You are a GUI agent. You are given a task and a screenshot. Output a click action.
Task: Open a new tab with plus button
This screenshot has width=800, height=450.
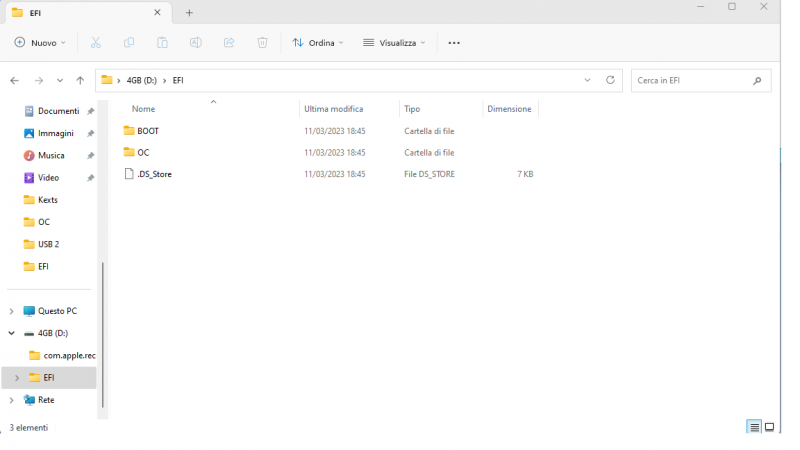pos(189,12)
